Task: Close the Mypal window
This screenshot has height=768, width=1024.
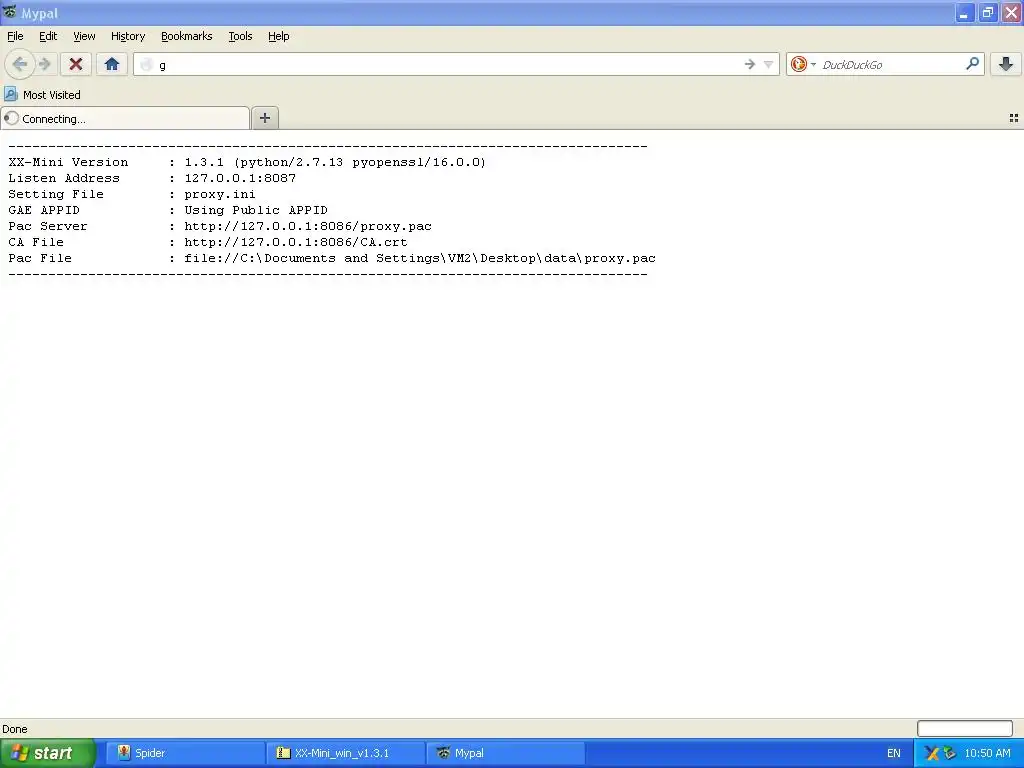Action: 1011,13
